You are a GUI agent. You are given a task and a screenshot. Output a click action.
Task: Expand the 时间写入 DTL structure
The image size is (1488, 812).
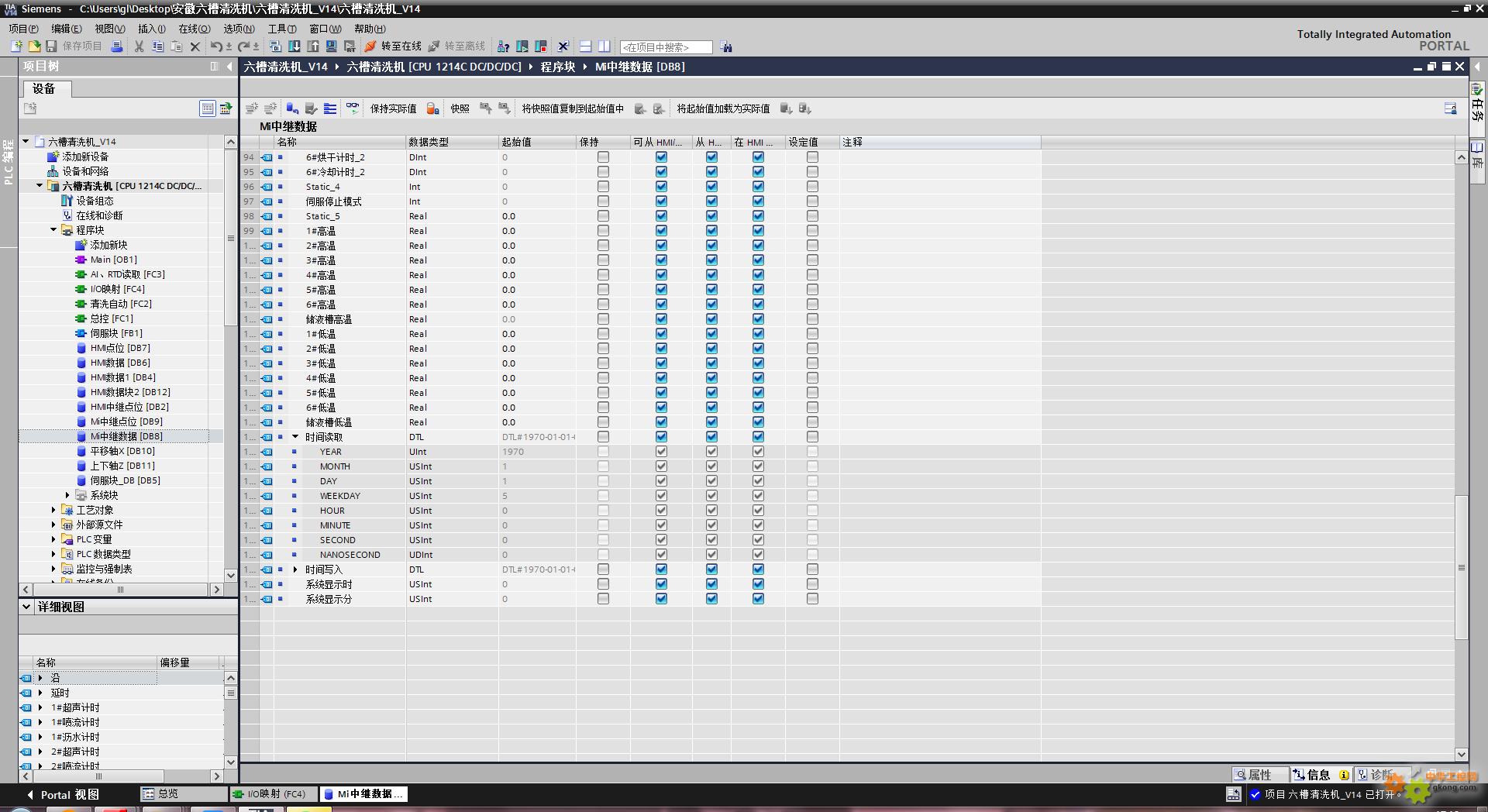[x=295, y=569]
